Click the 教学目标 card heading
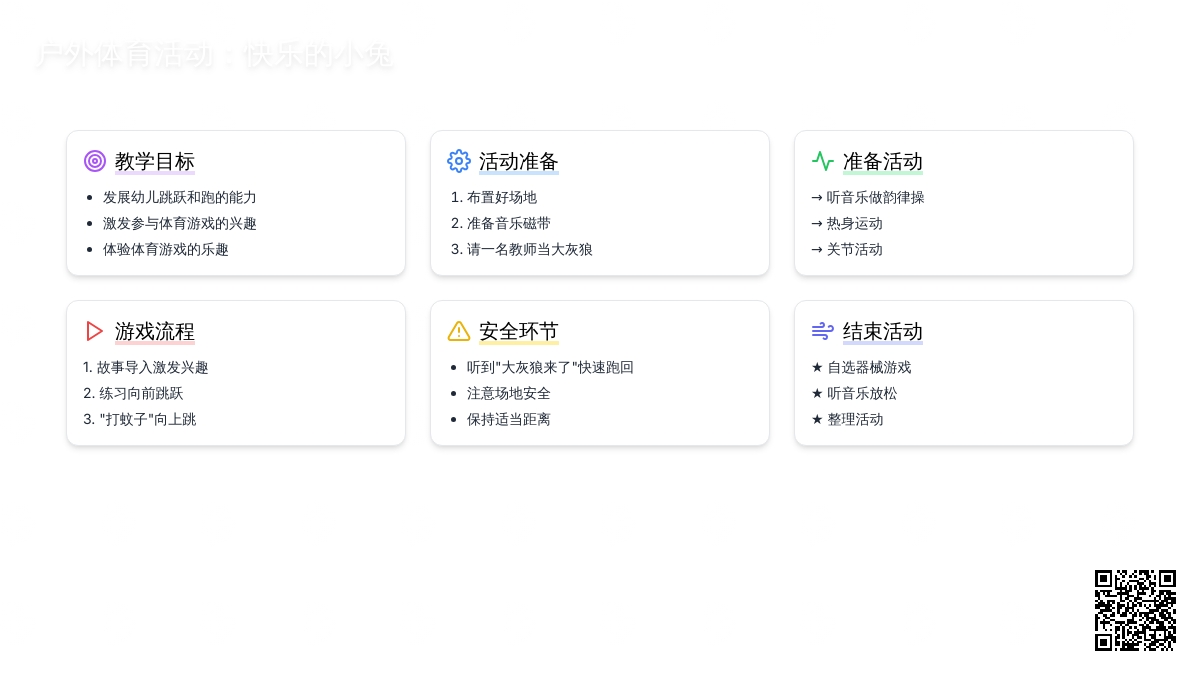The height and width of the screenshot is (675, 1200). (x=155, y=161)
